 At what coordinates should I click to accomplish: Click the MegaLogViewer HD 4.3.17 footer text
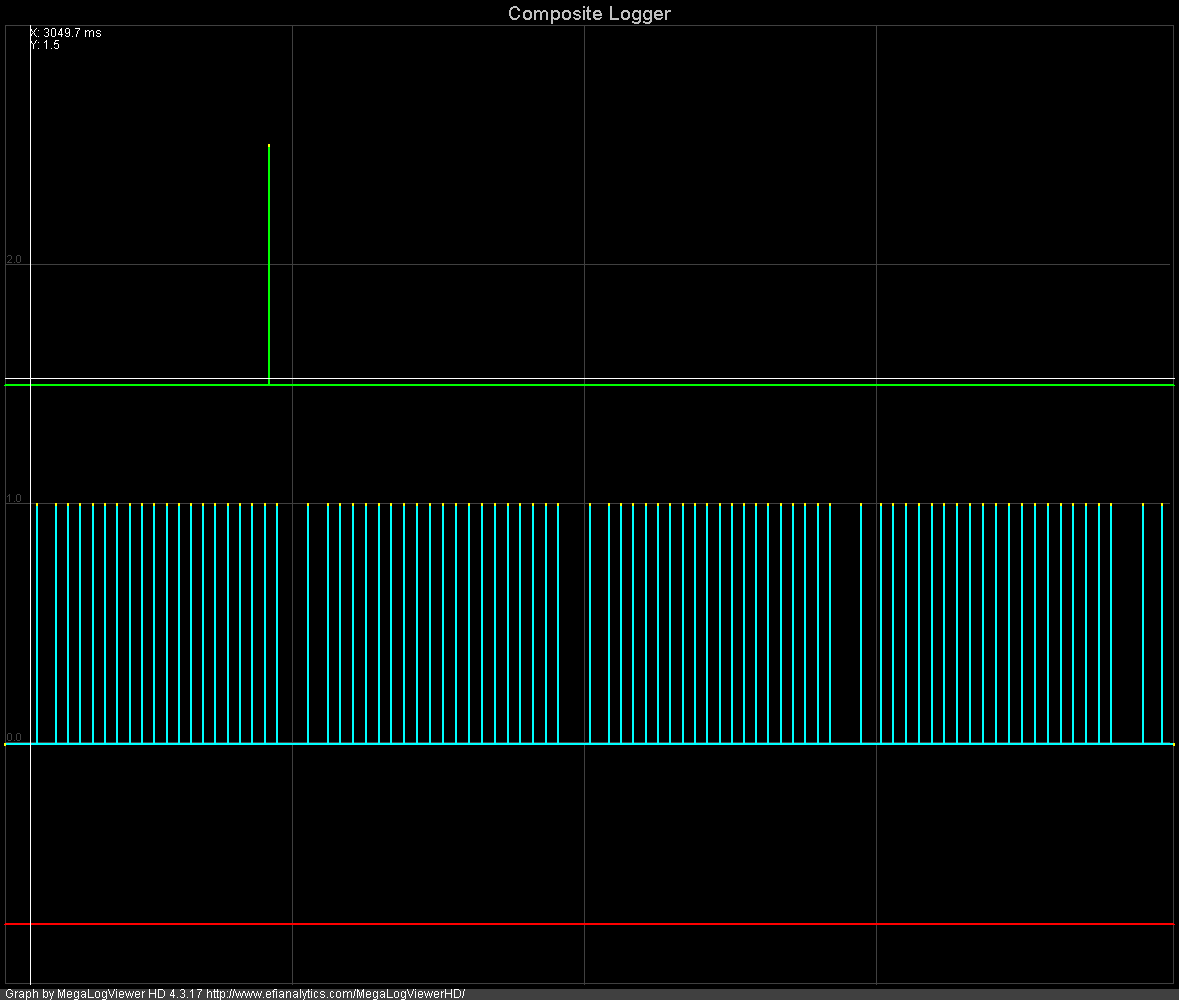click(130, 994)
